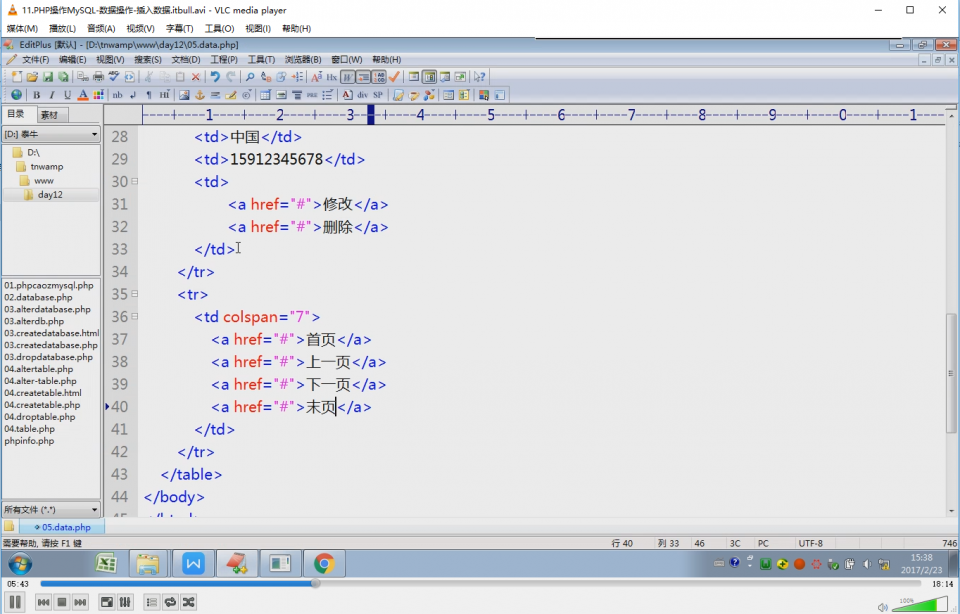Click the red Delete X icon
This screenshot has width=960, height=614.
tap(195, 77)
